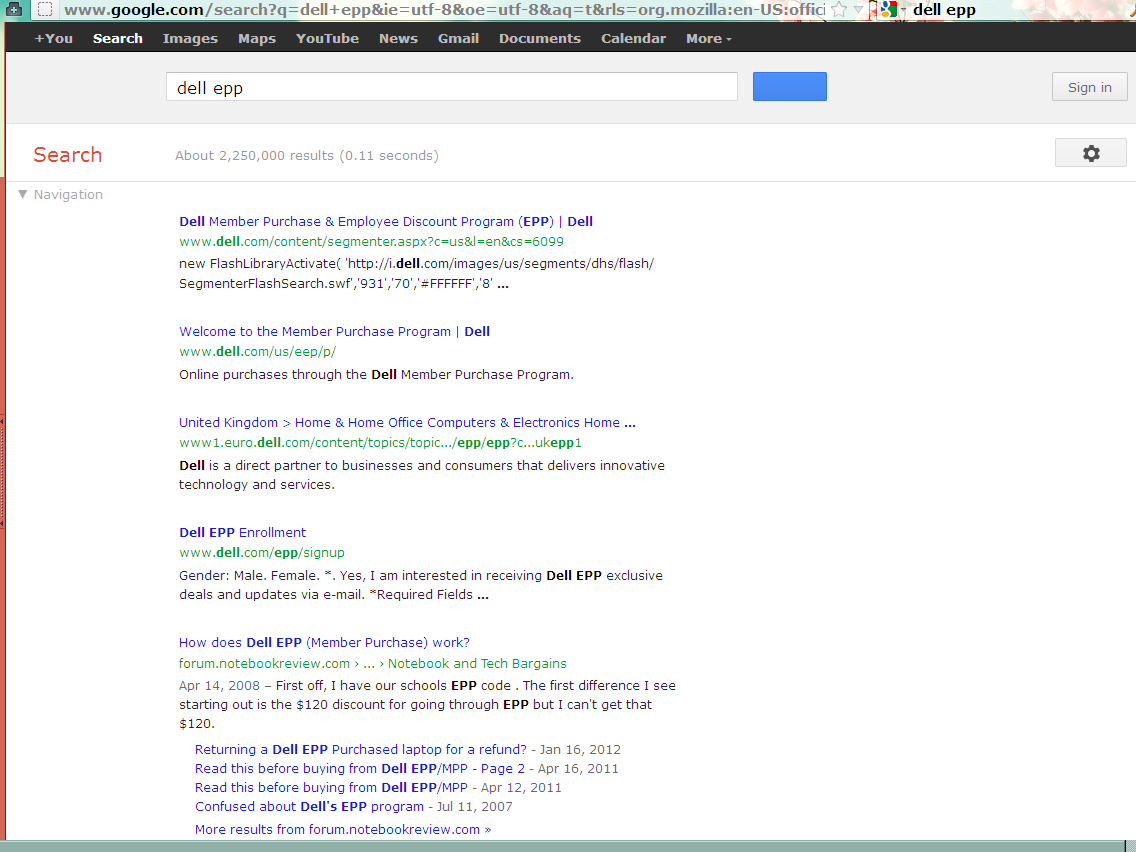The width and height of the screenshot is (1136, 852).
Task: Click the +You link
Action: click(54, 39)
